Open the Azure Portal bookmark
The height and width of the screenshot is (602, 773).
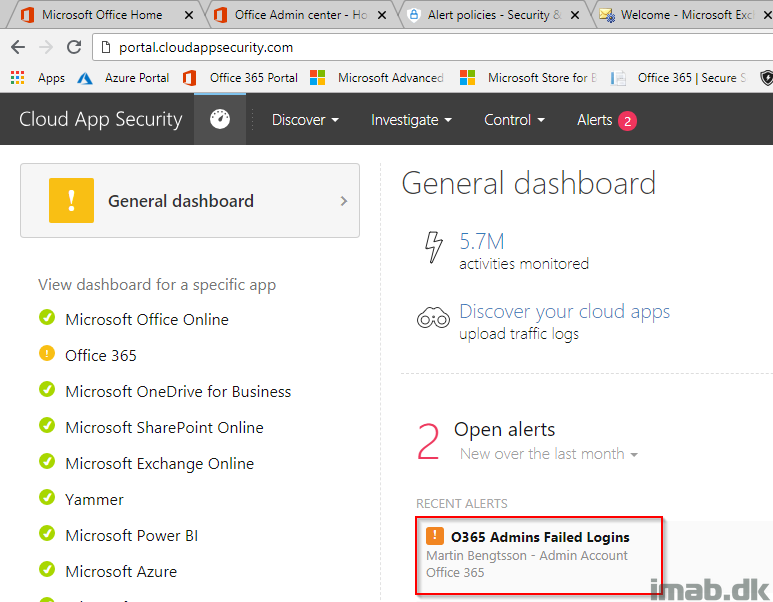coord(123,78)
